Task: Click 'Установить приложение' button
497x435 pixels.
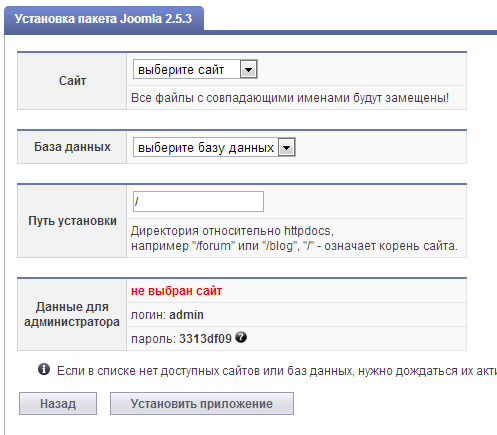Action: click(x=202, y=404)
